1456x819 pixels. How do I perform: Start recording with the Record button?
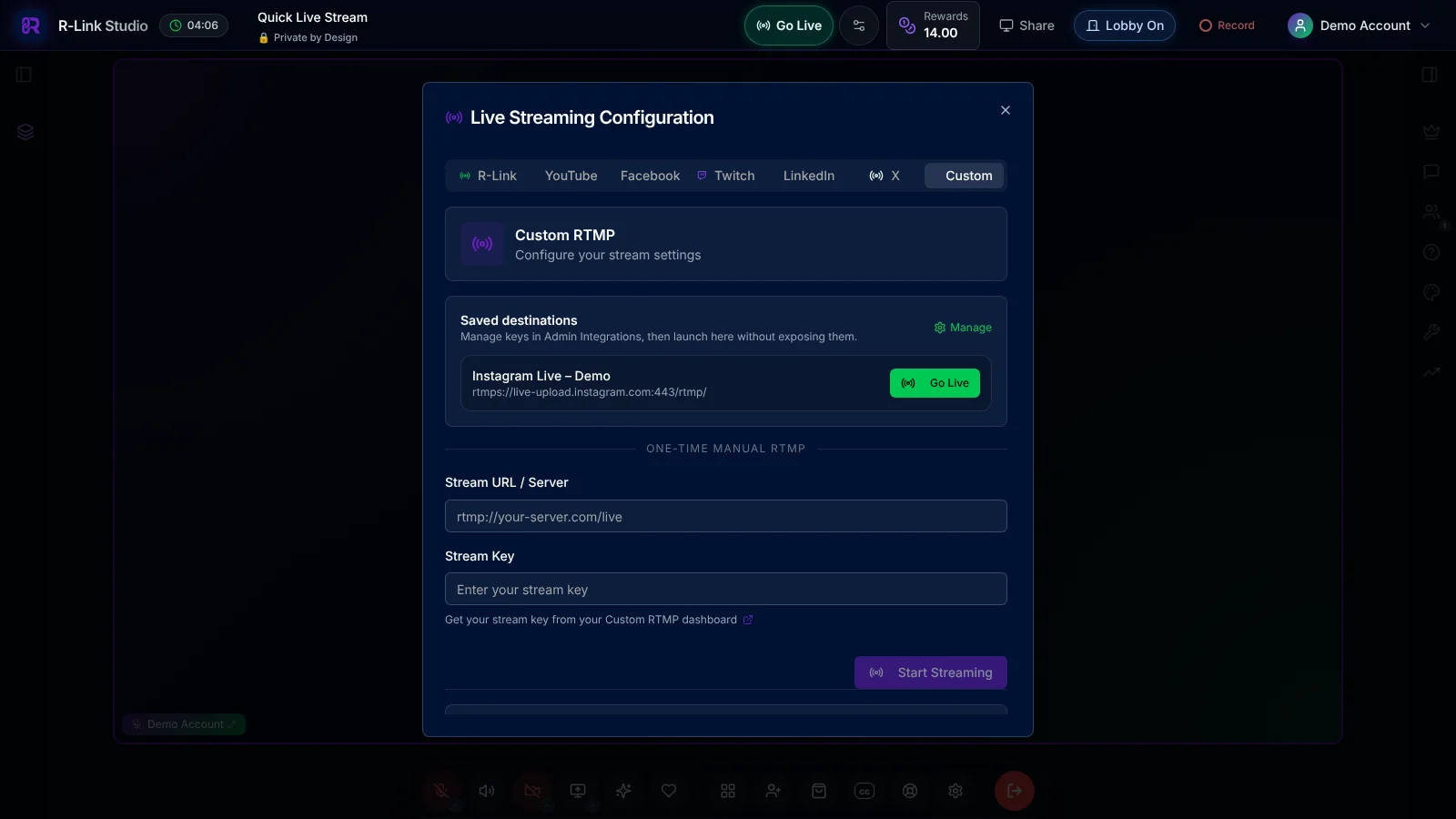[x=1227, y=25]
